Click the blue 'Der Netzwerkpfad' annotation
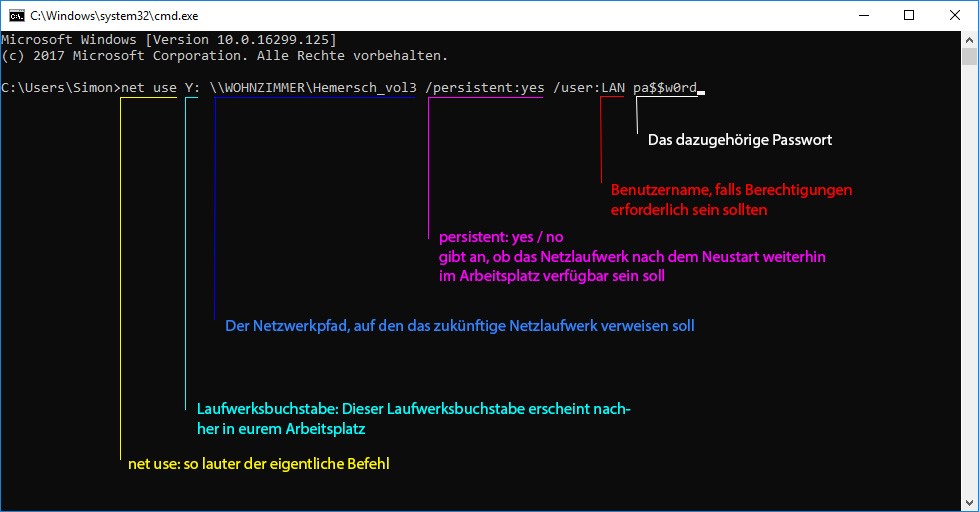The height and width of the screenshot is (512, 979). tap(459, 326)
